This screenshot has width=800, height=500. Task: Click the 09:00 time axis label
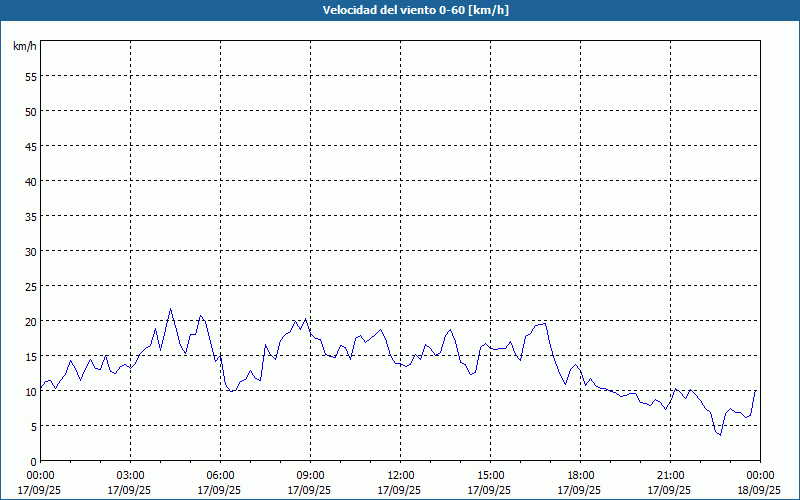311,475
